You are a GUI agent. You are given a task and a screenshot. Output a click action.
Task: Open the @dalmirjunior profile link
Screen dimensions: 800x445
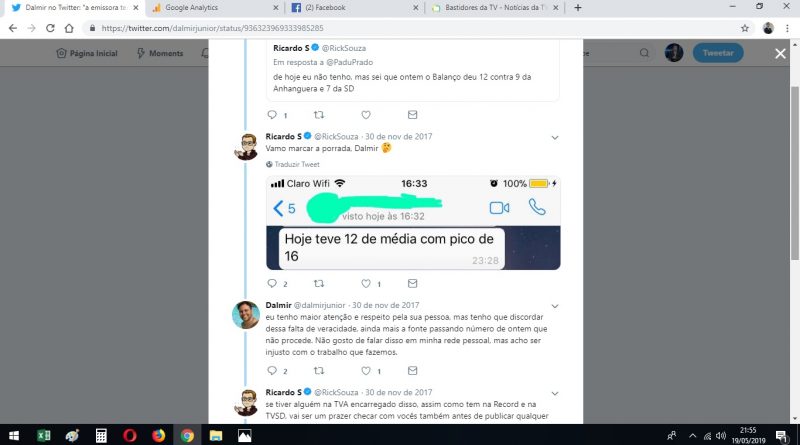(319, 305)
